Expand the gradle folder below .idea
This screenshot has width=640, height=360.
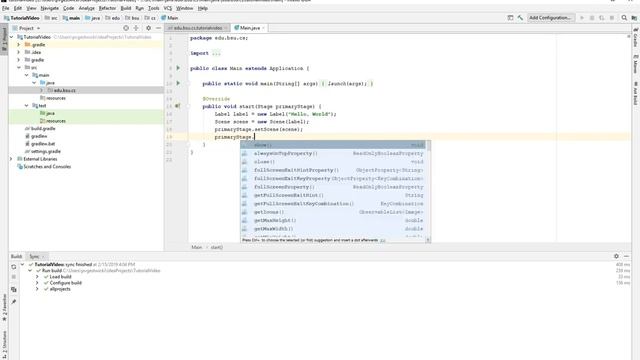click(x=18, y=60)
